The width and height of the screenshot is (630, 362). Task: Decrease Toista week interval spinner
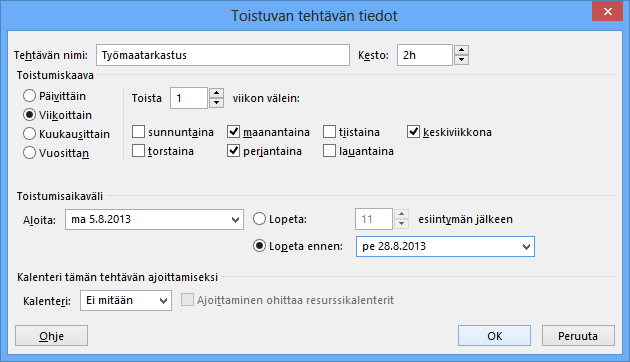(x=217, y=103)
